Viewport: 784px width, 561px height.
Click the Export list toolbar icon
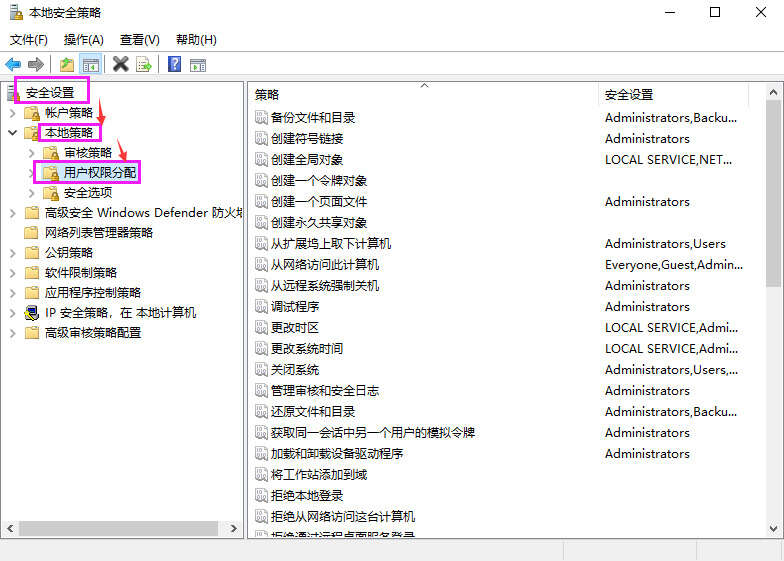(x=144, y=64)
